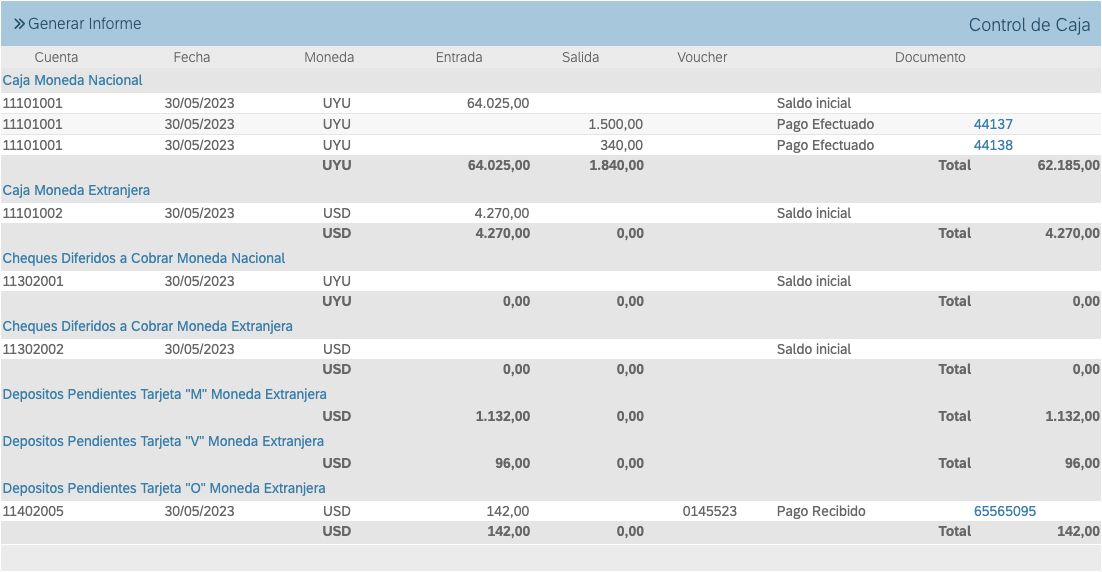Select the Caja Moneda Extranjera heading

76,190
